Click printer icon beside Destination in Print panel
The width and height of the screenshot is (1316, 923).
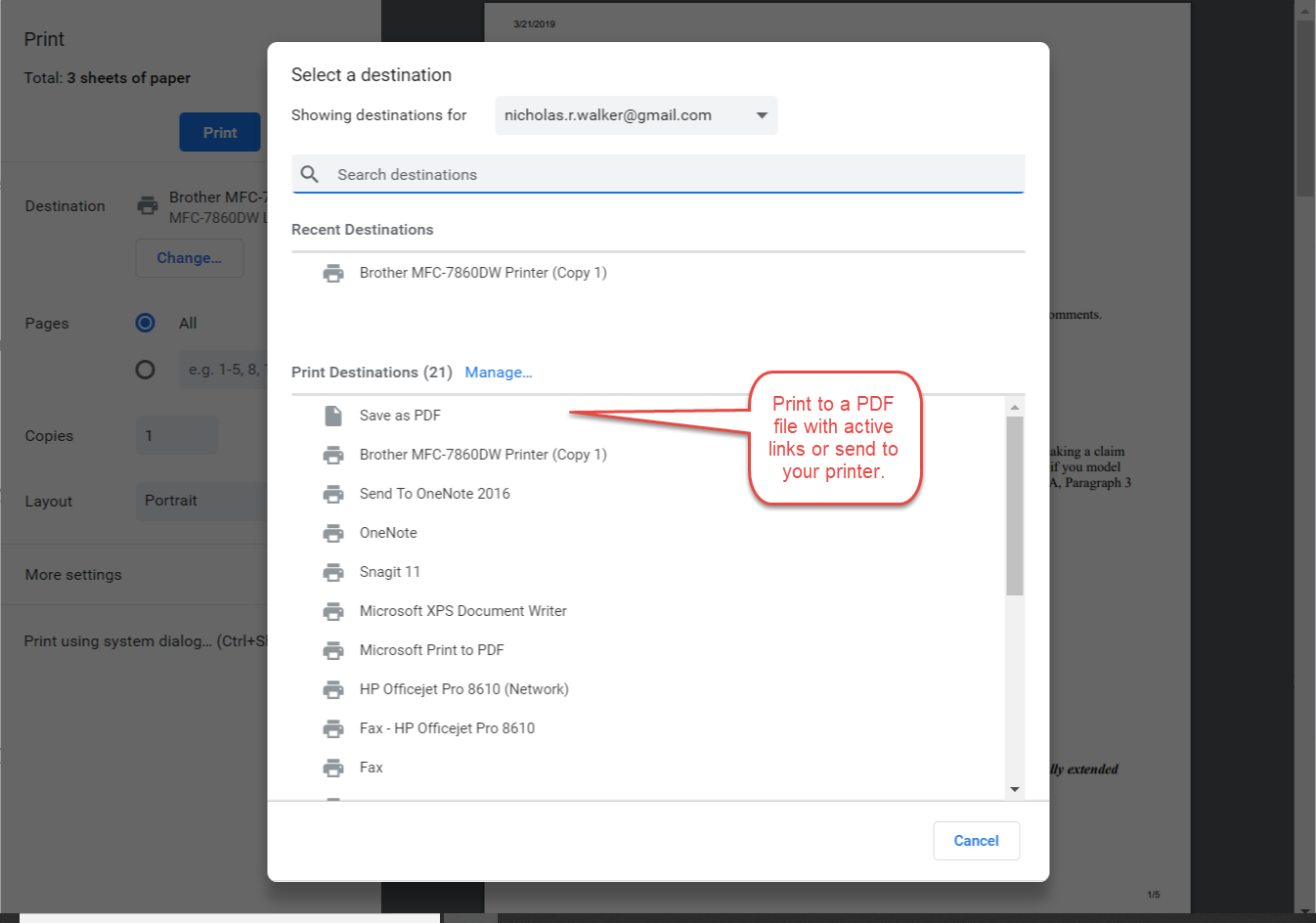(148, 205)
